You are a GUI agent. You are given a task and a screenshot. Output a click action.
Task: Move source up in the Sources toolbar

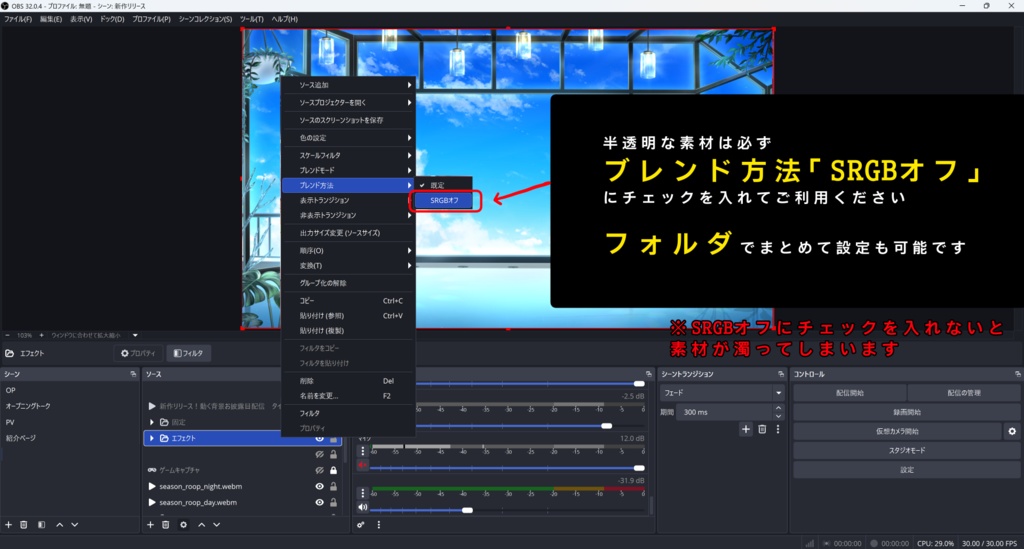201,525
